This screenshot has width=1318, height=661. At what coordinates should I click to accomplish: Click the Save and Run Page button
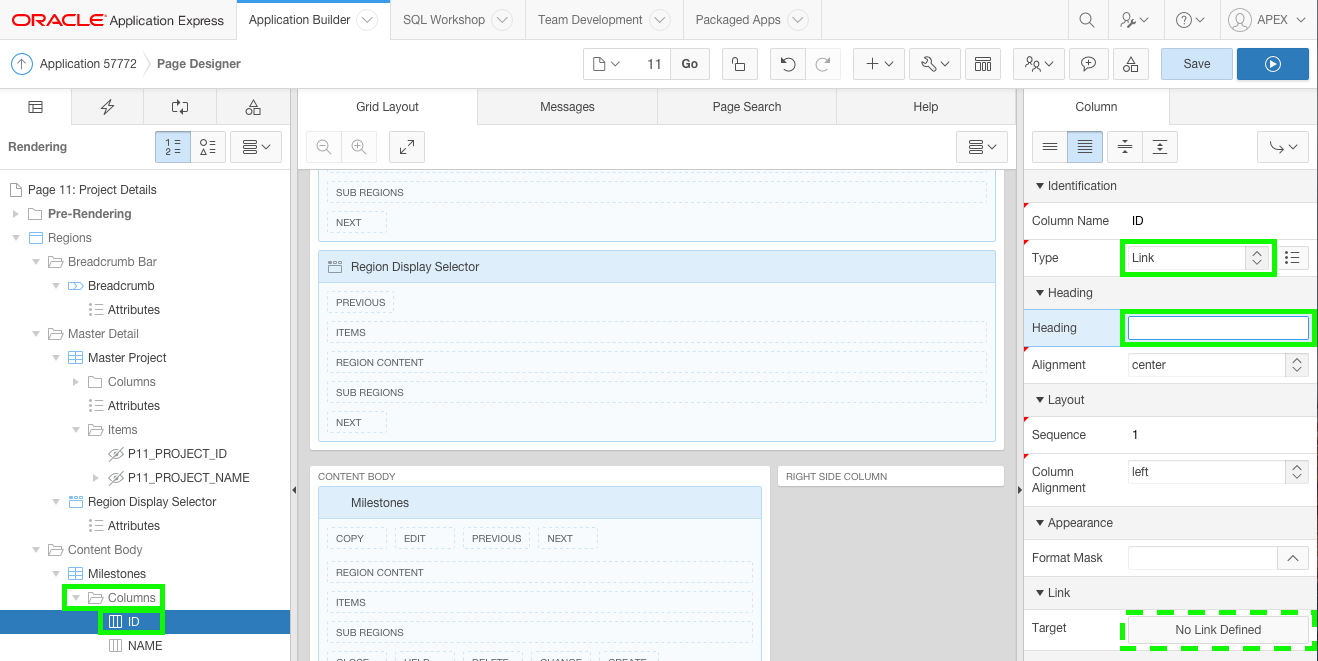point(1273,64)
